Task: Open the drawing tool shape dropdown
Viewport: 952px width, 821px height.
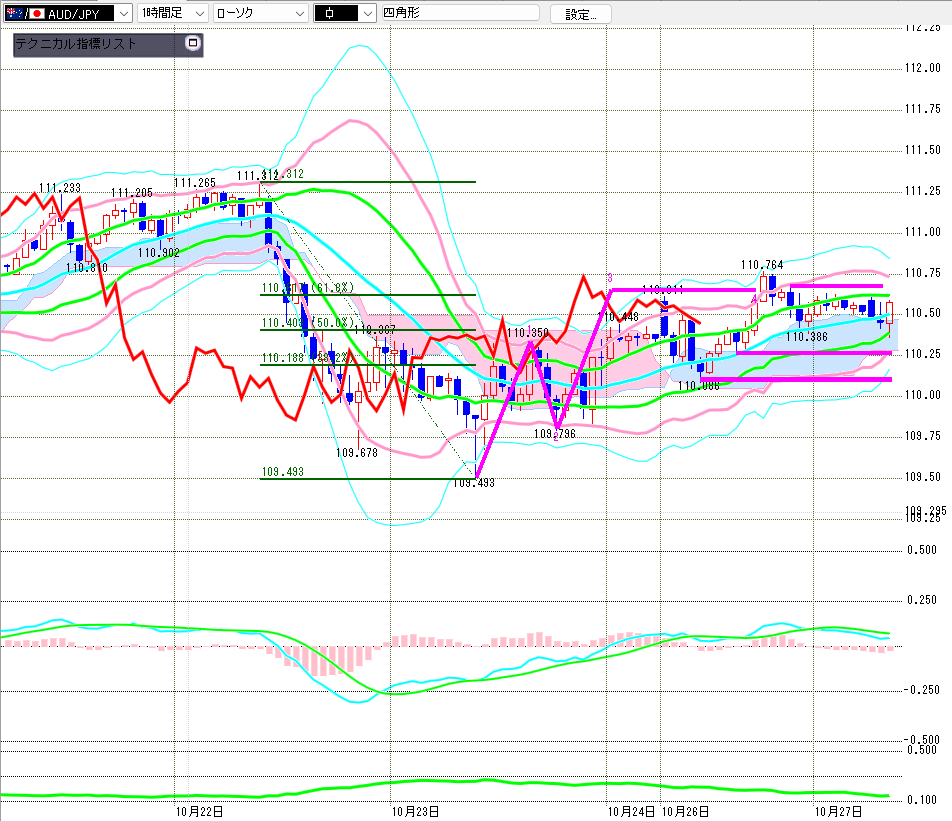Action: (344, 13)
